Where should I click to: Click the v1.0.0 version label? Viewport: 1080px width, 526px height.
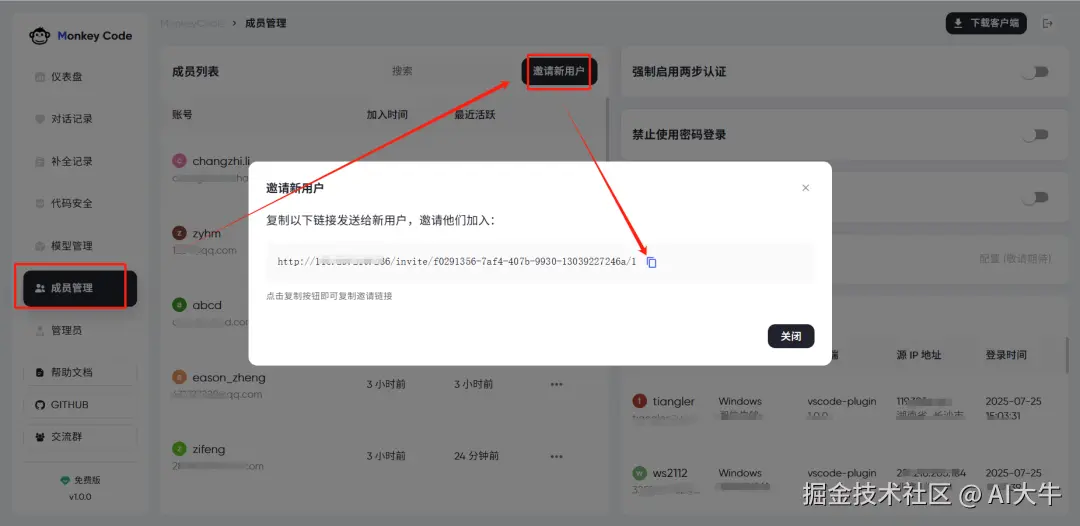(80, 496)
